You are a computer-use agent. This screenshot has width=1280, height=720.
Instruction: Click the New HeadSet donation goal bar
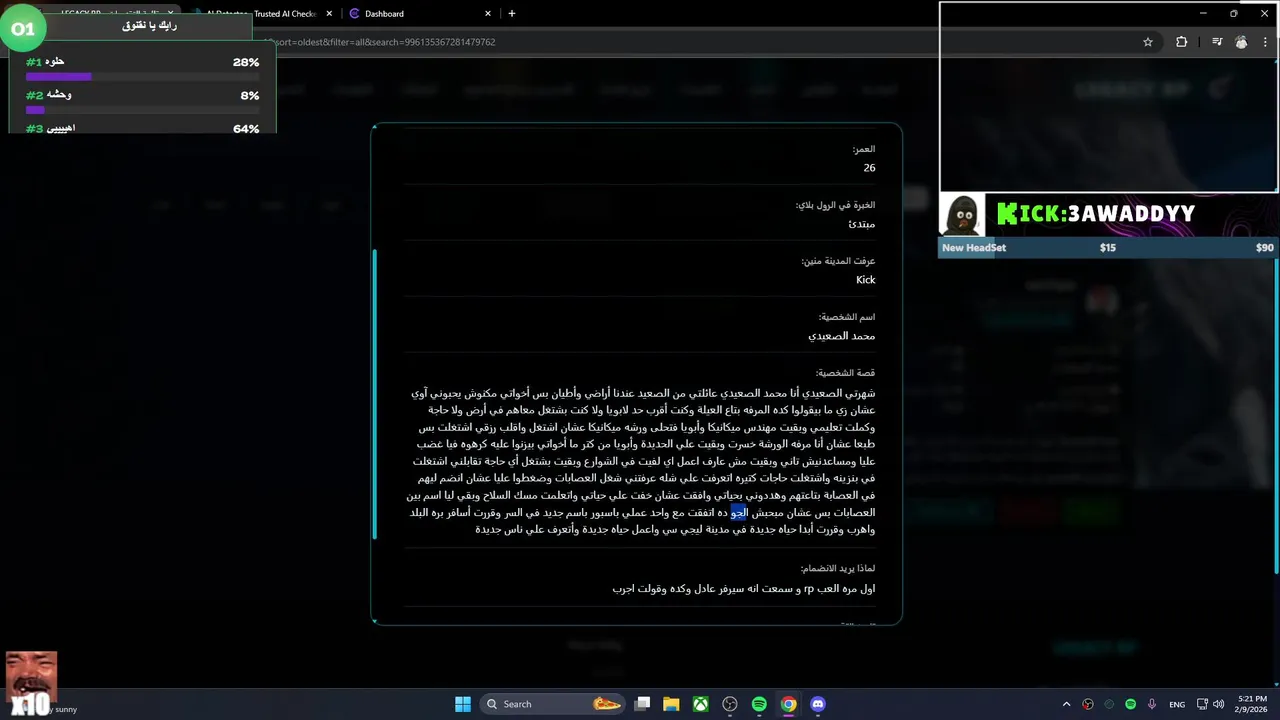(x=1108, y=247)
